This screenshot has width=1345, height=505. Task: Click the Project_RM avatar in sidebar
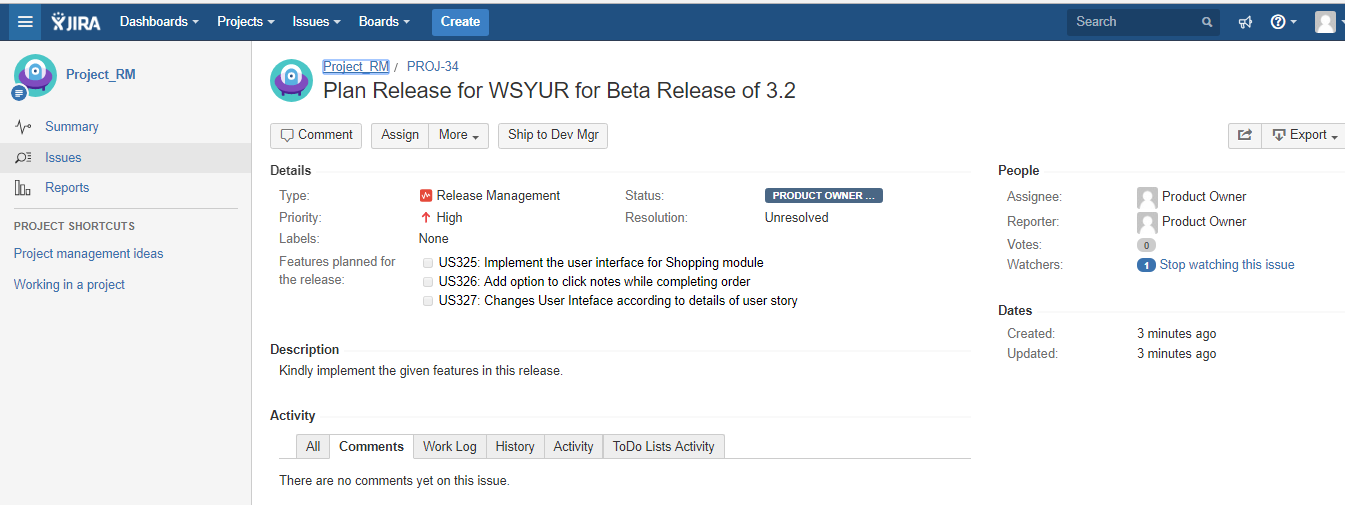tap(35, 75)
